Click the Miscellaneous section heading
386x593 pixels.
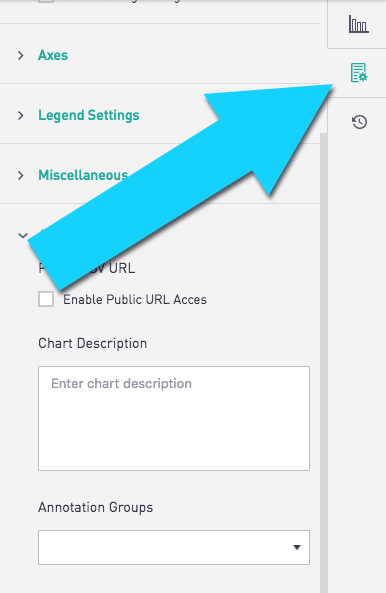[83, 175]
